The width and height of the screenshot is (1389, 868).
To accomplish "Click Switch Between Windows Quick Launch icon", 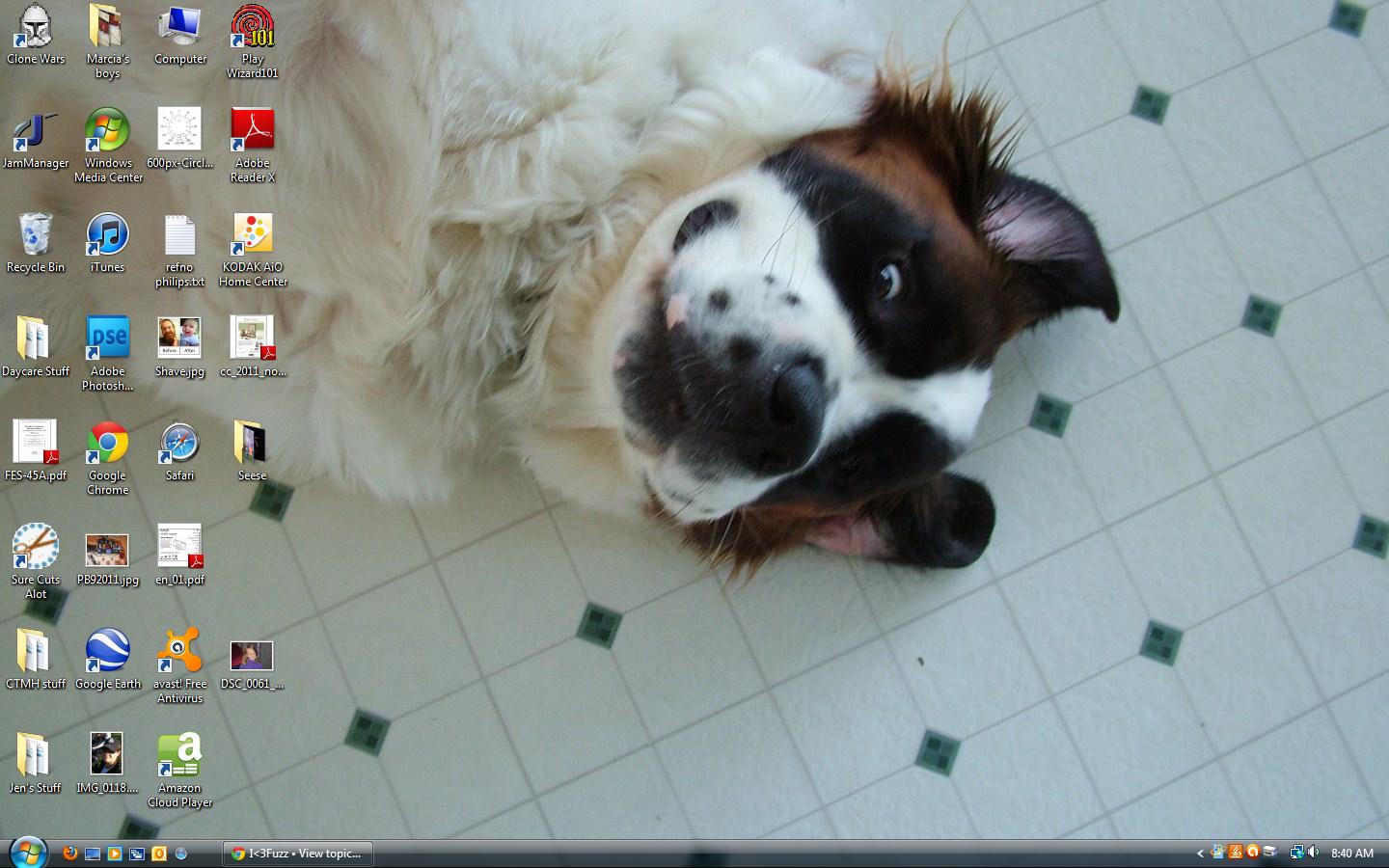I will (137, 854).
